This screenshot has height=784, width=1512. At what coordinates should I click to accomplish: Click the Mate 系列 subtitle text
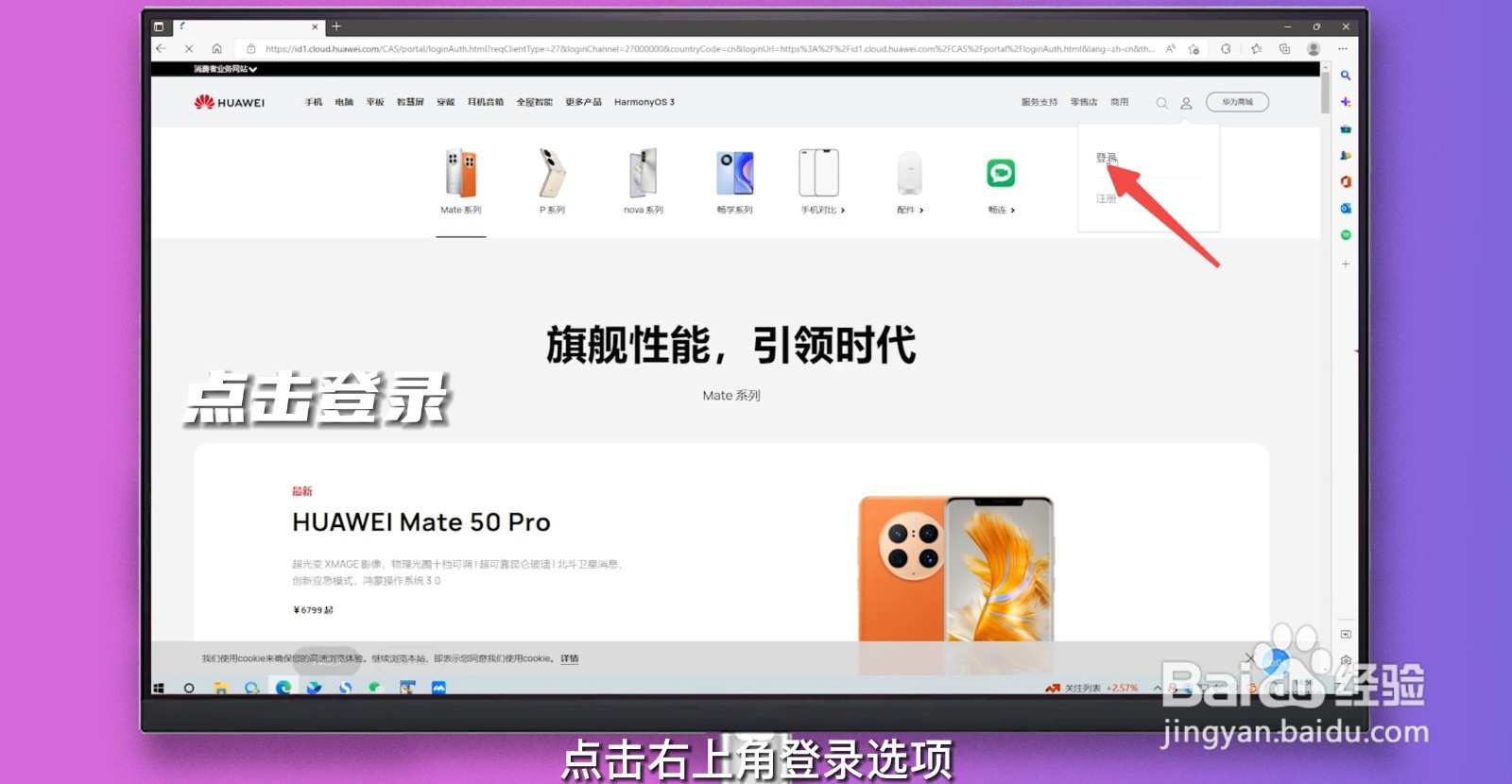click(x=731, y=396)
